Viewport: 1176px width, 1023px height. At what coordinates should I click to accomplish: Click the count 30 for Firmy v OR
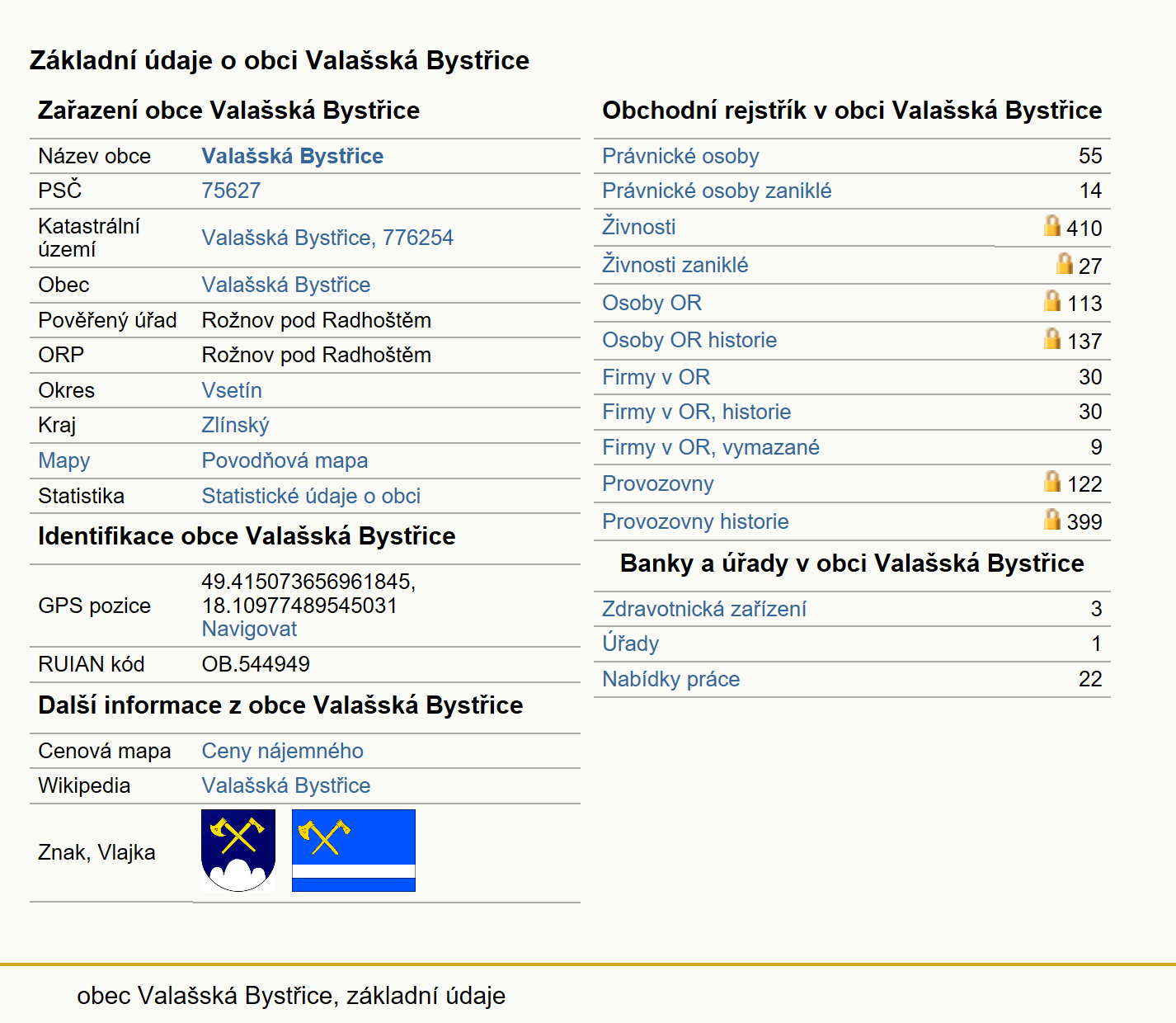point(1090,377)
